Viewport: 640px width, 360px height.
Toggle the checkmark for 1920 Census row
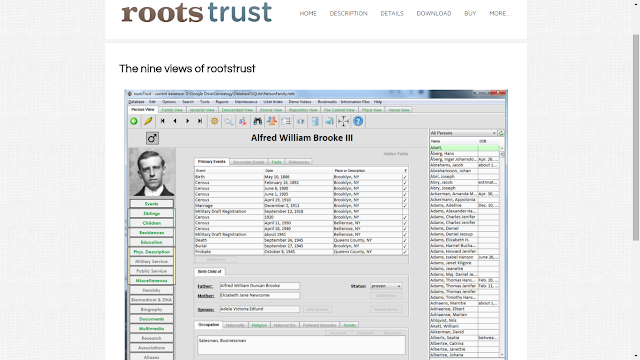[405, 218]
